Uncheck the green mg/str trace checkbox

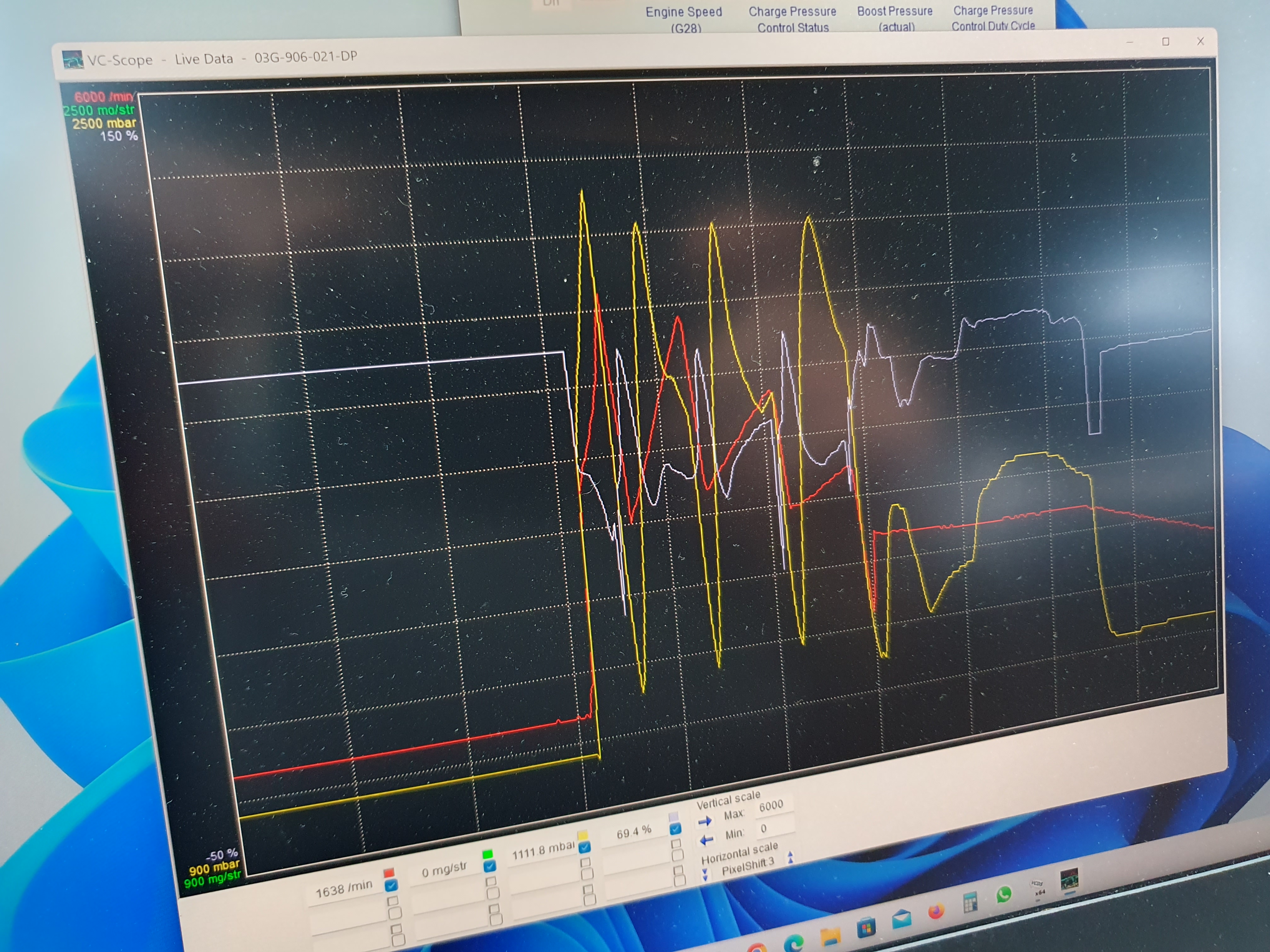[489, 866]
